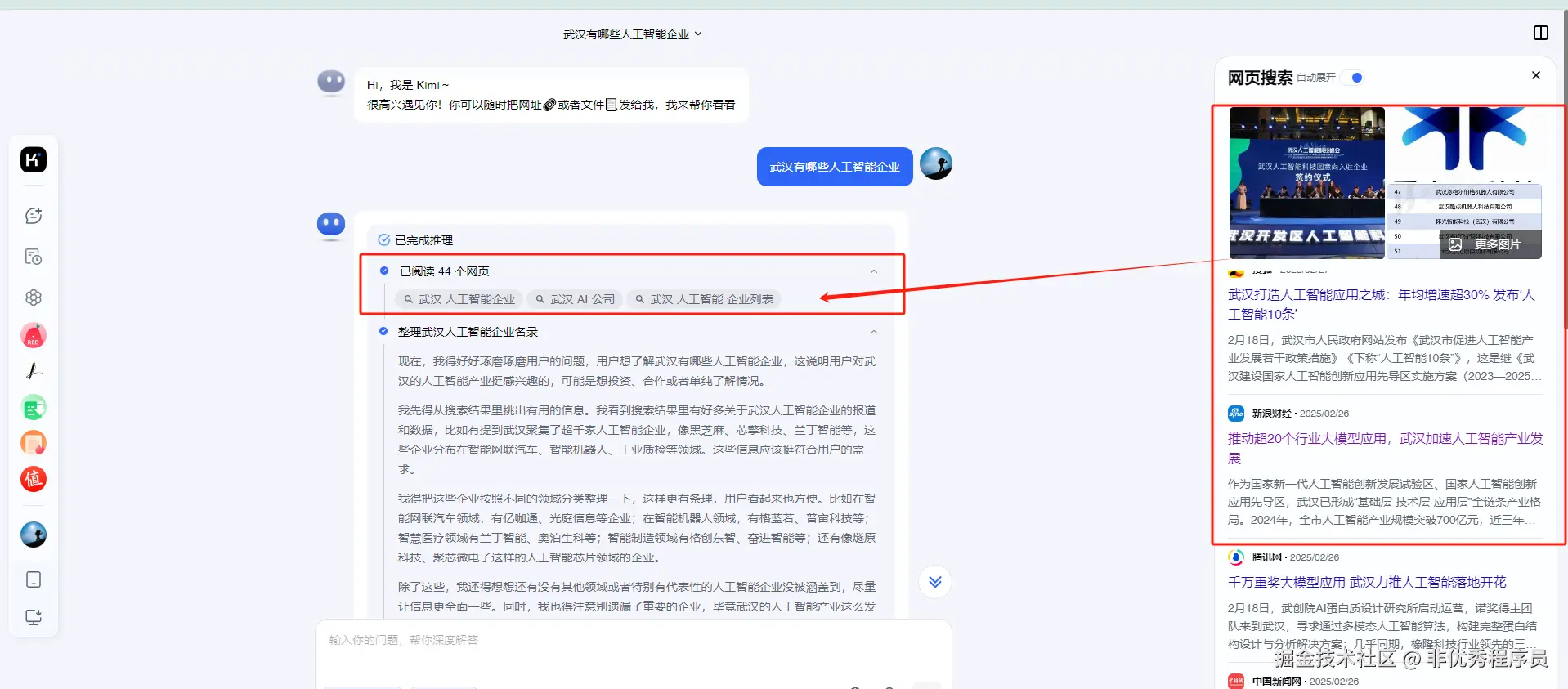Jump to bottom with the double-chevron button

pyautogui.click(x=935, y=582)
